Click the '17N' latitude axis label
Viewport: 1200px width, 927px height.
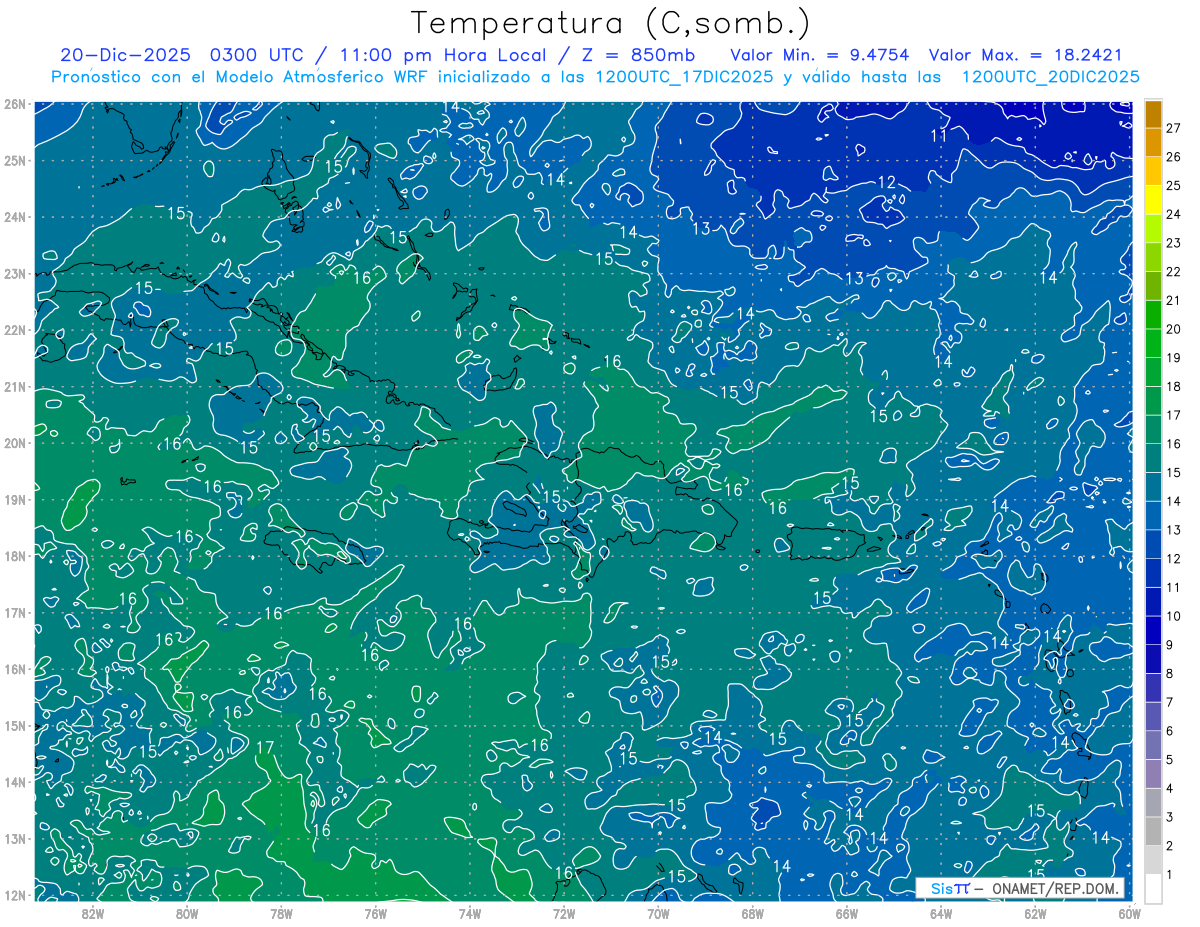(15, 612)
